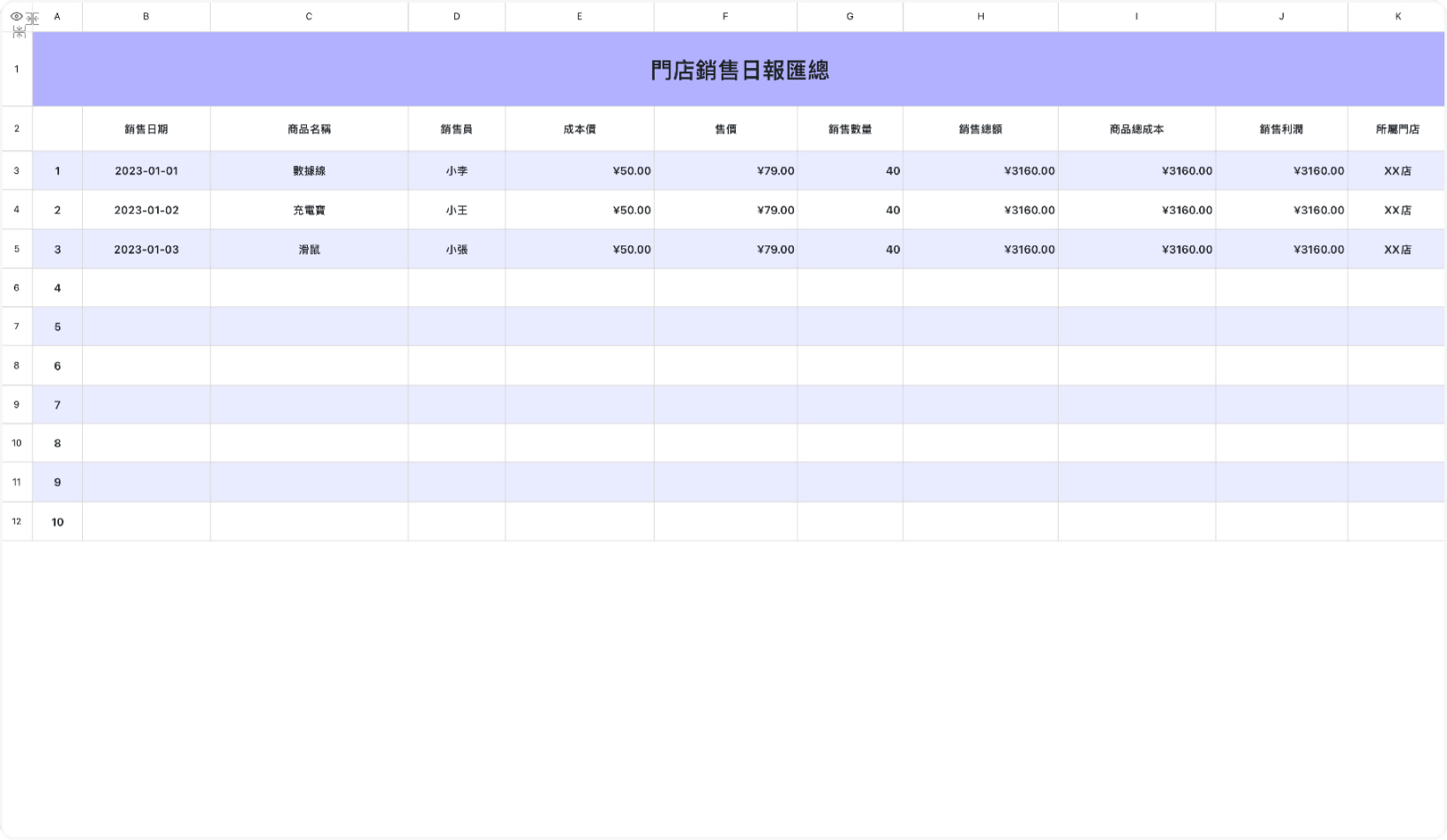
Task: Select the product cell 充電寶
Action: coord(309,210)
